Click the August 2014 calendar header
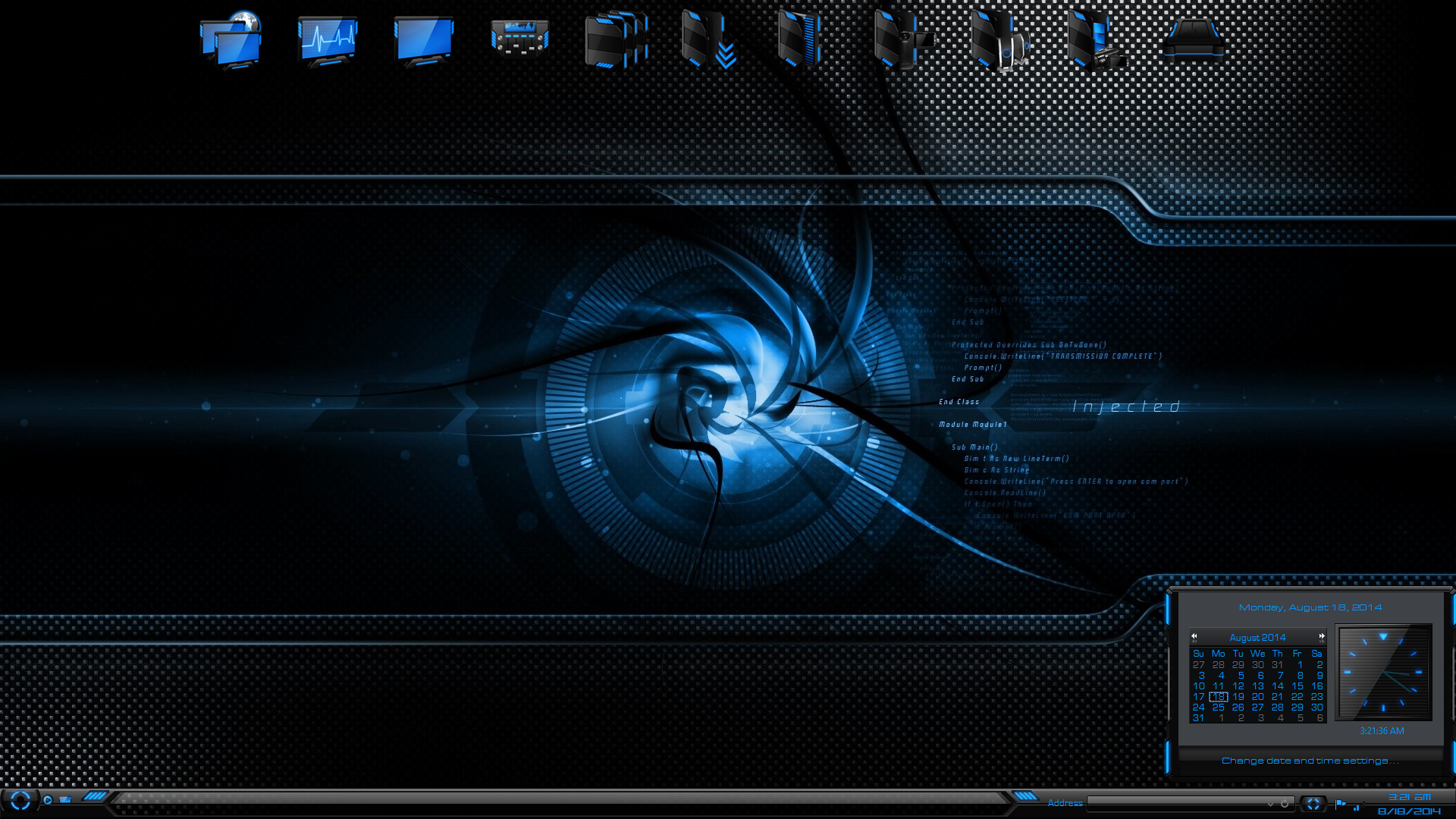The height and width of the screenshot is (819, 1456). coord(1257,638)
